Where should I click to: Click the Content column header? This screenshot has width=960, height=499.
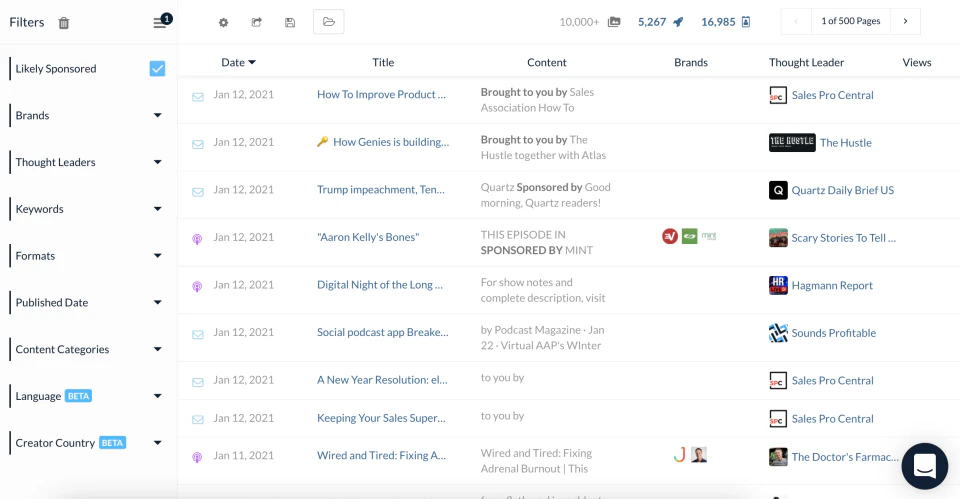547,62
